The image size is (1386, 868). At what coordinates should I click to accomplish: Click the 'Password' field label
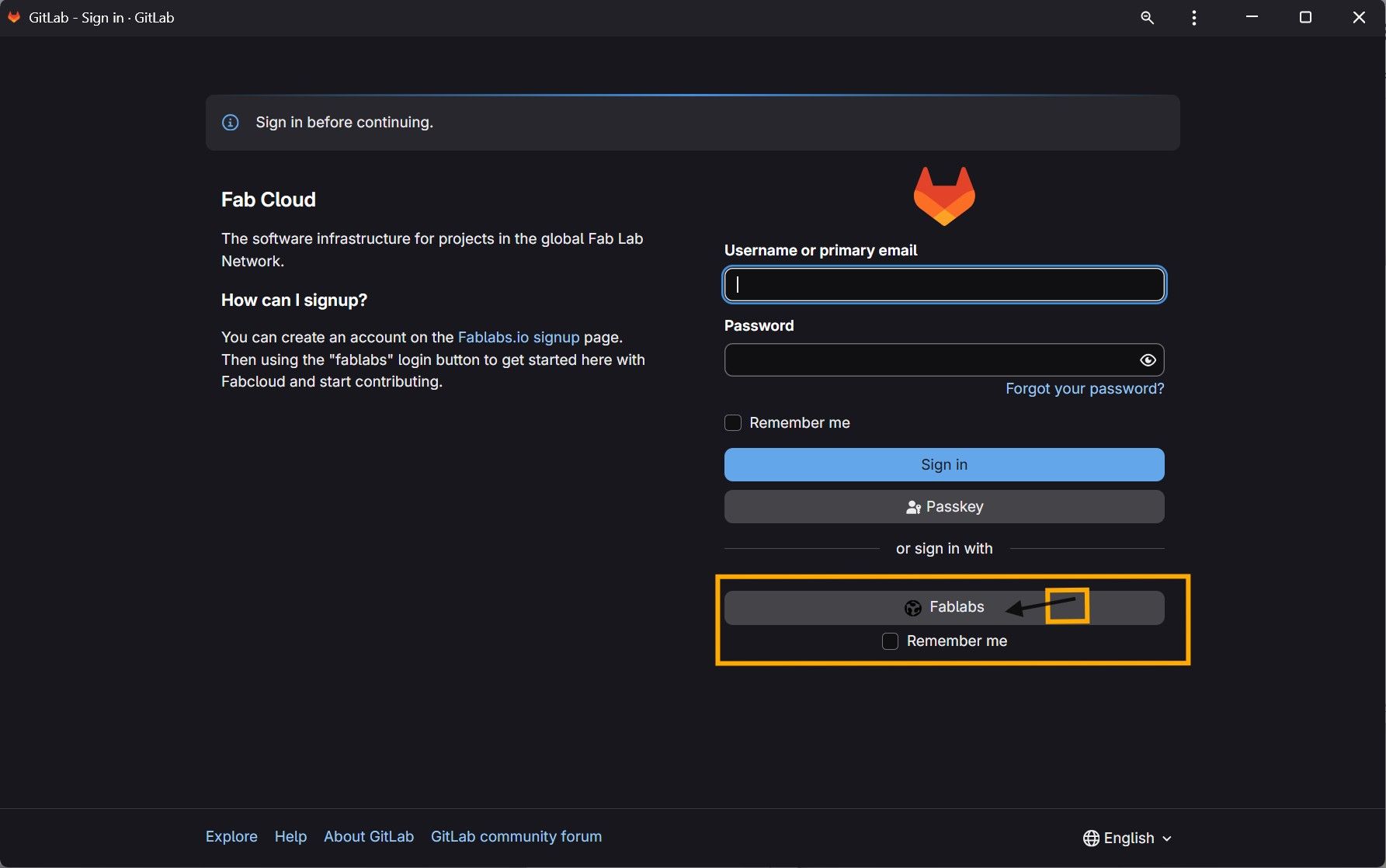point(759,326)
